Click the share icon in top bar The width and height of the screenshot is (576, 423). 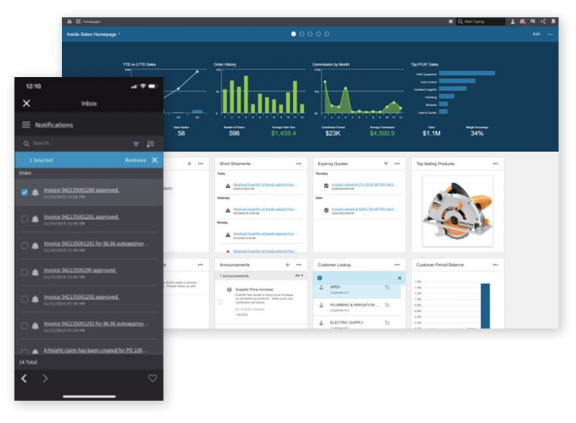pos(543,22)
